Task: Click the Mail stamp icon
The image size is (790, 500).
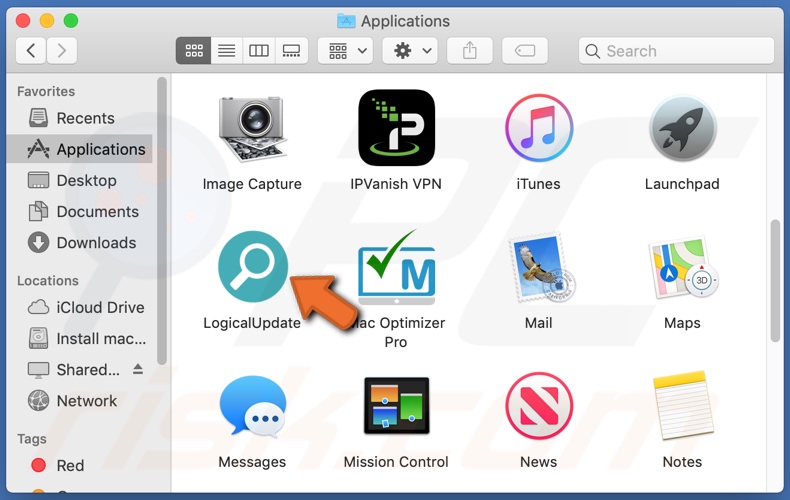Action: pos(541,267)
